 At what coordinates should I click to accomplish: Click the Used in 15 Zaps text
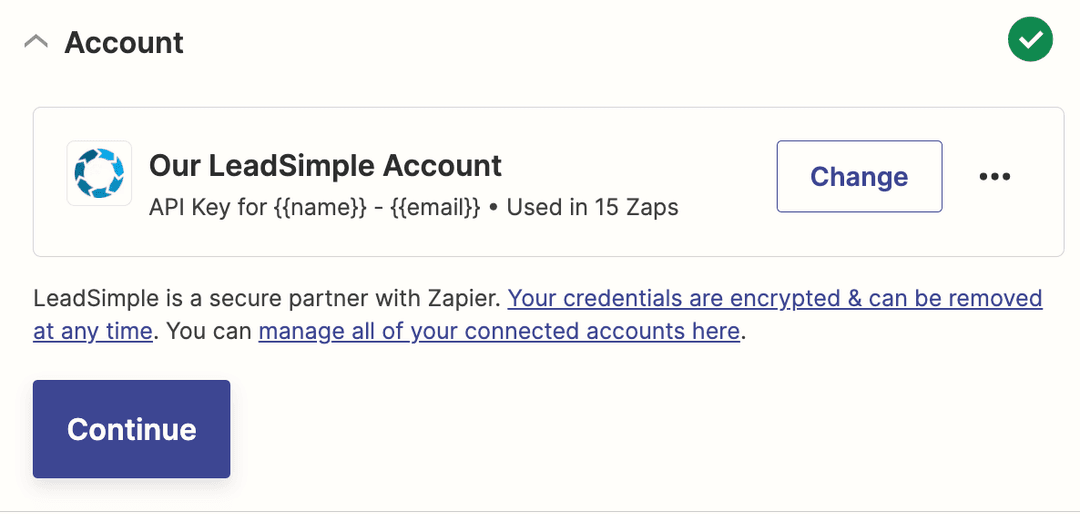[592, 208]
